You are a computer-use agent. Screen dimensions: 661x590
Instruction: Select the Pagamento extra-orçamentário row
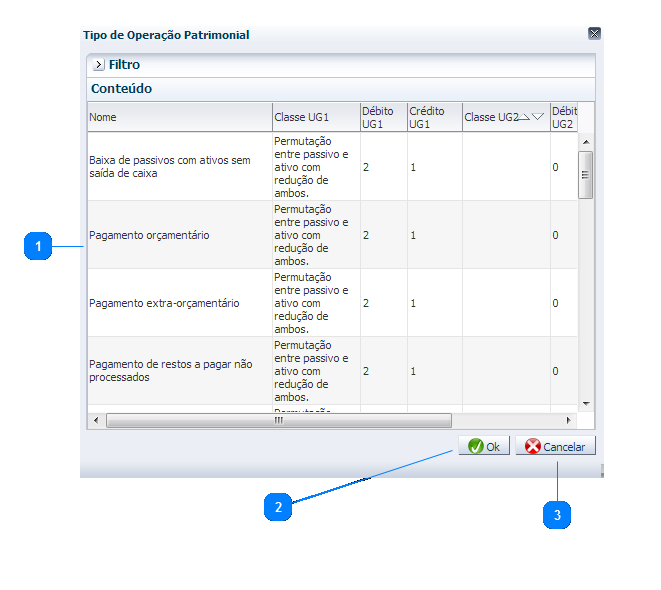click(x=178, y=303)
